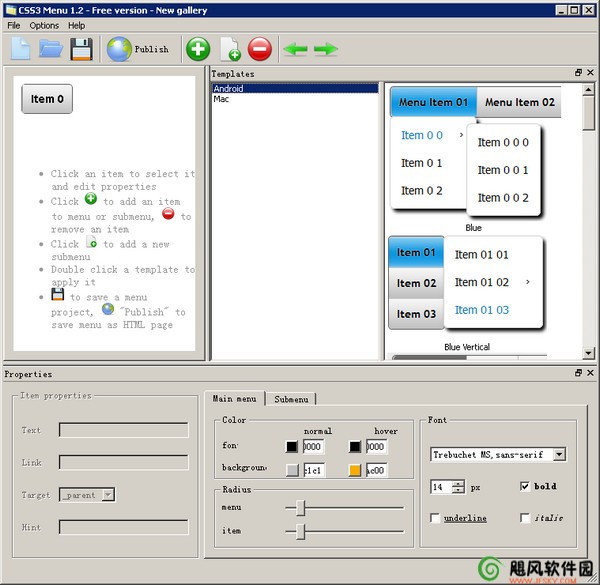
Task: Close the Properties panel
Action: click(590, 373)
